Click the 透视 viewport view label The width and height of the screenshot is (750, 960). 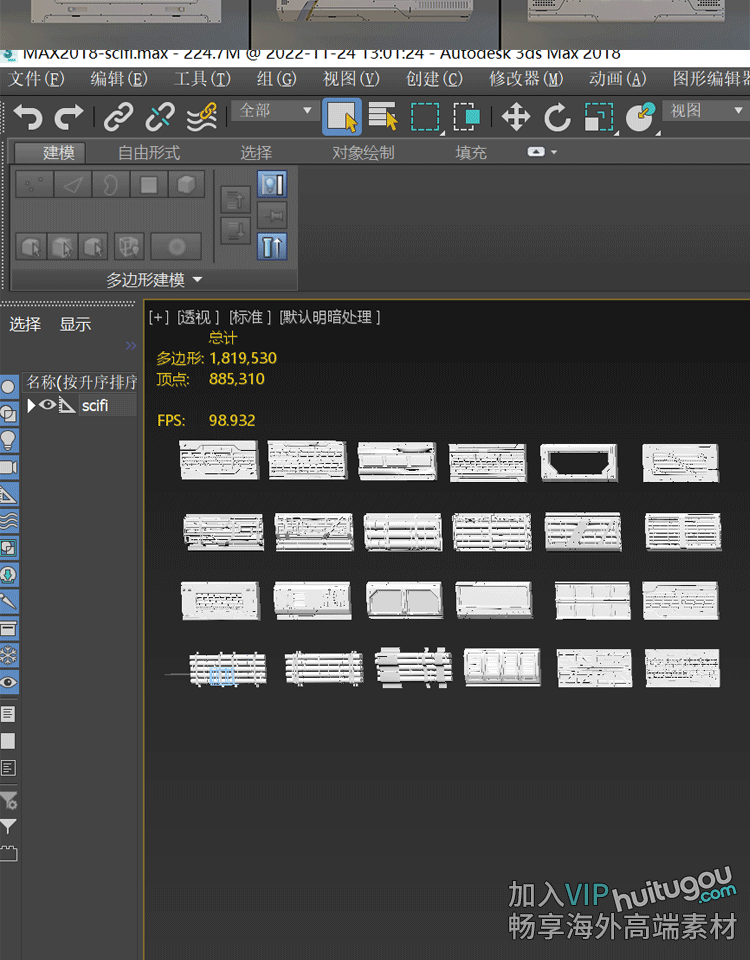click(198, 317)
